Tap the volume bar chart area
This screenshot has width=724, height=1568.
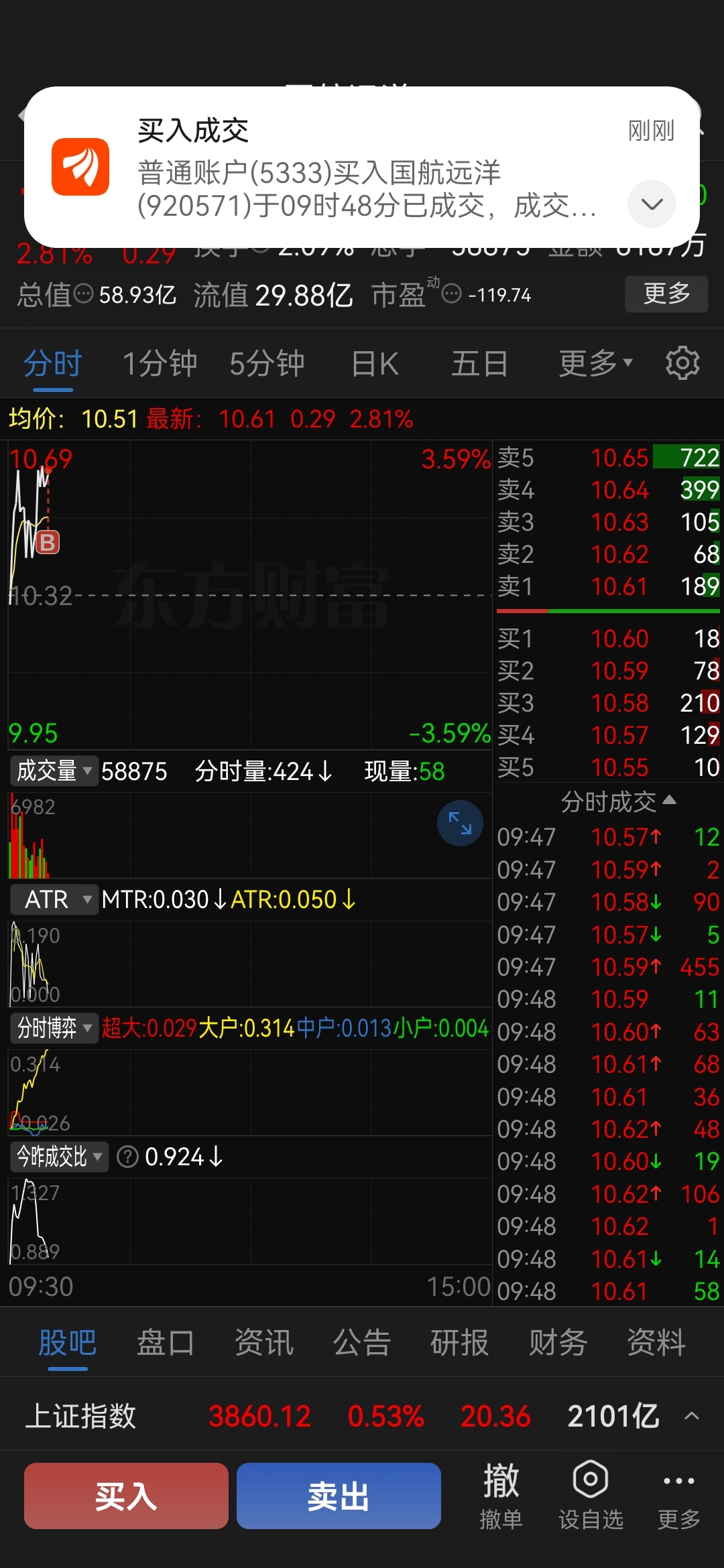tap(249, 835)
